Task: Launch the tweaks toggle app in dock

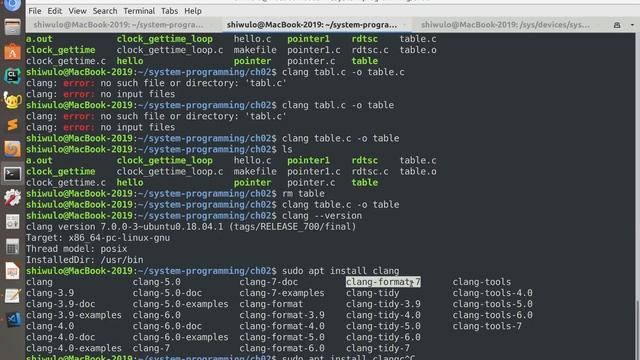Action: [x=12, y=222]
